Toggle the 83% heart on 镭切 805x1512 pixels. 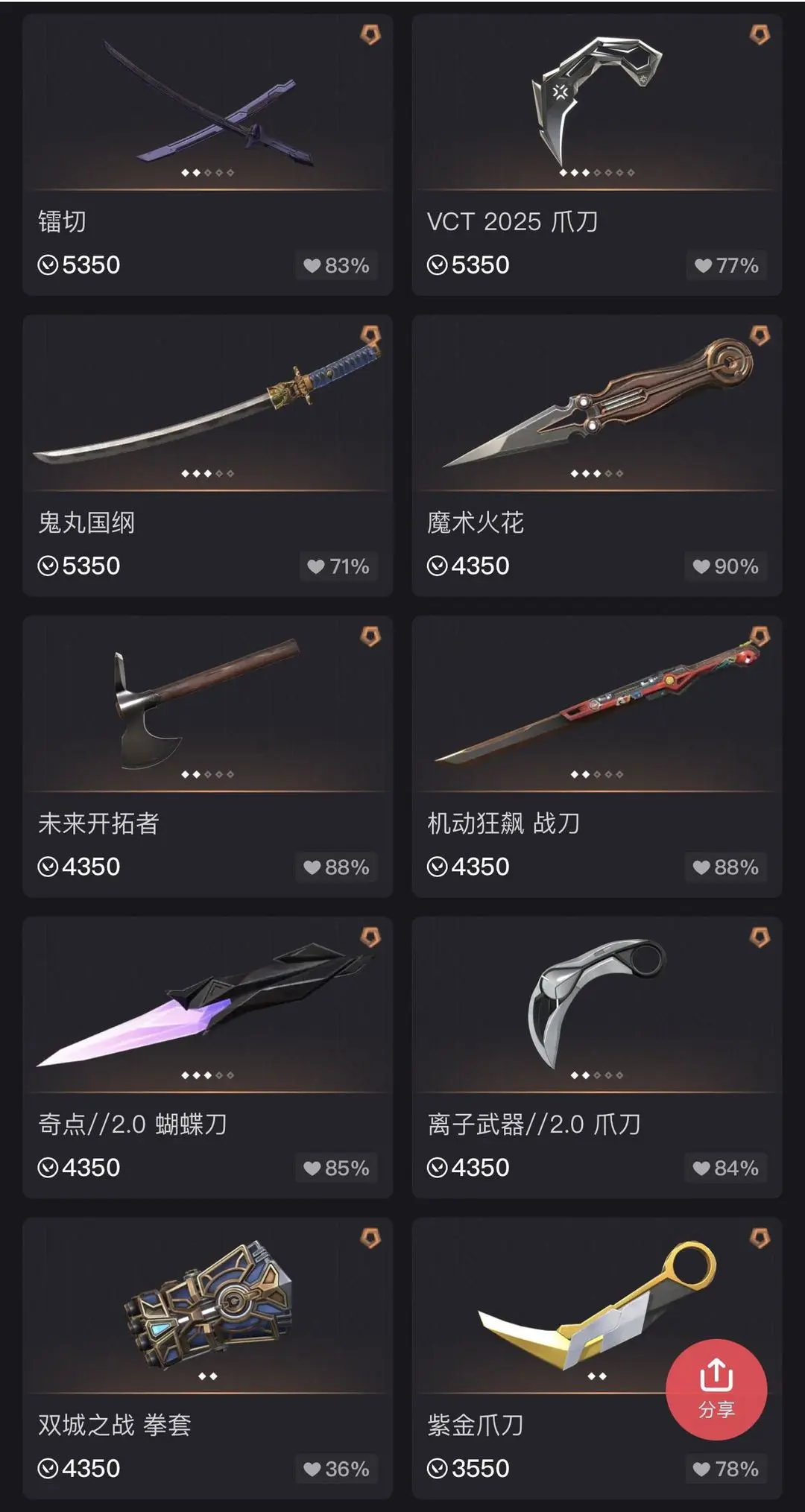(x=336, y=265)
